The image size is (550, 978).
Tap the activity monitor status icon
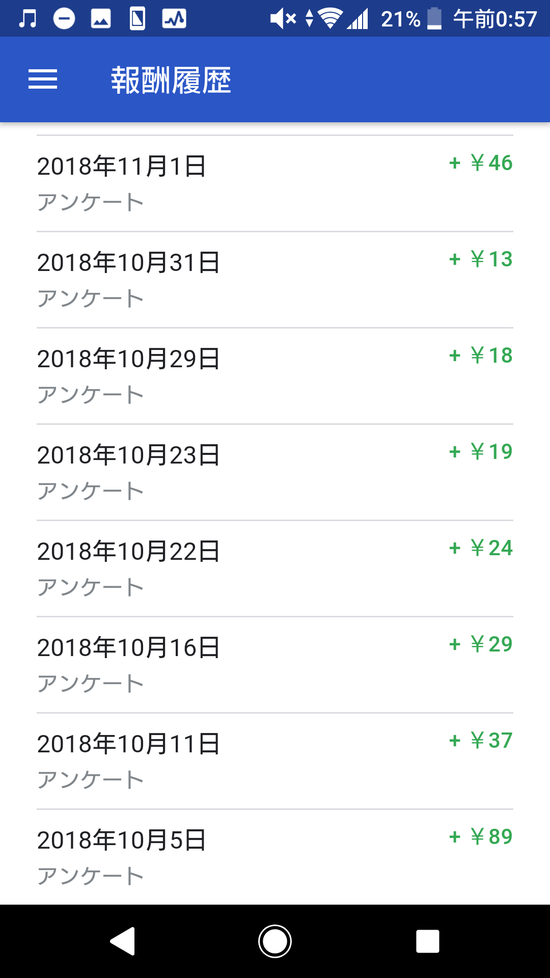click(x=174, y=19)
